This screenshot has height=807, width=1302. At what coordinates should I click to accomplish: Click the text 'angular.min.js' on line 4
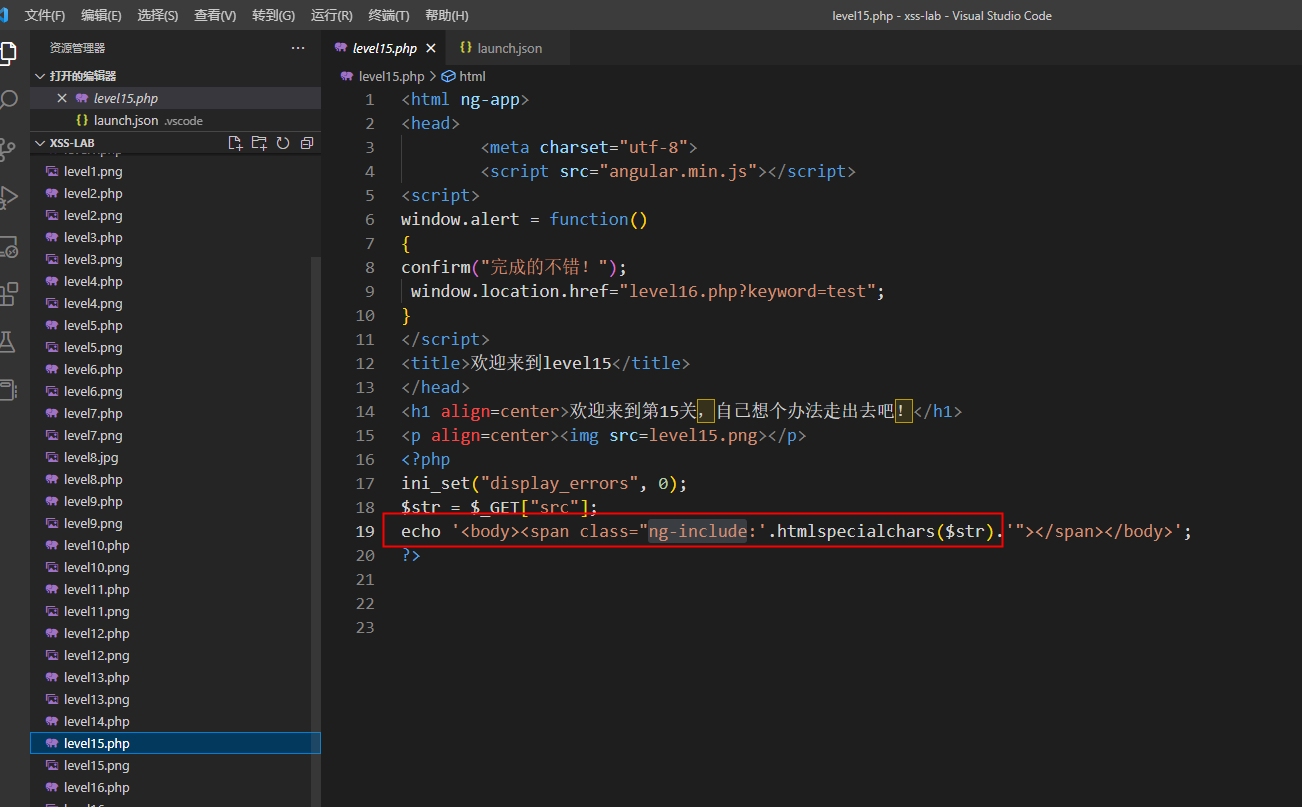tap(680, 171)
